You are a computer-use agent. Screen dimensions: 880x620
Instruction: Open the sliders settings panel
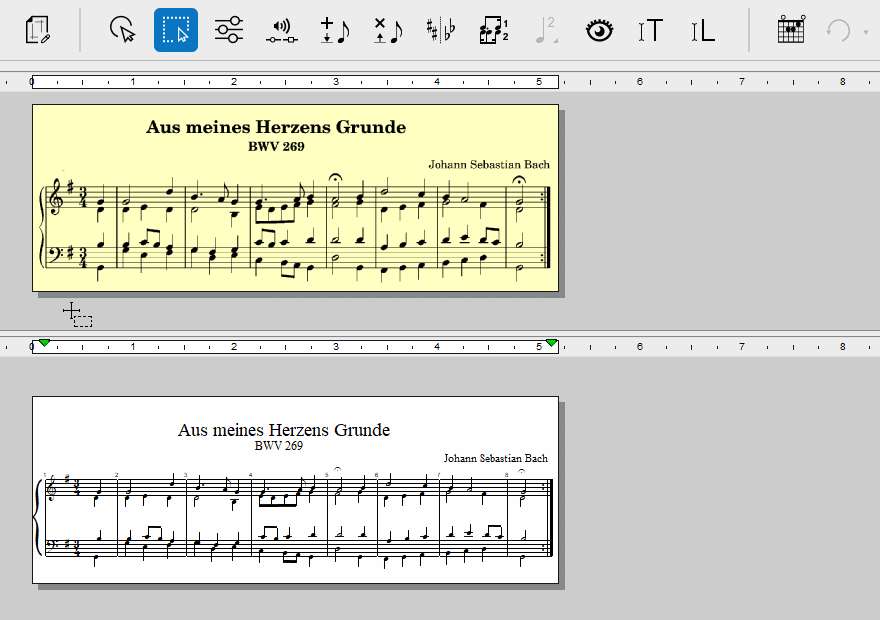tap(229, 30)
